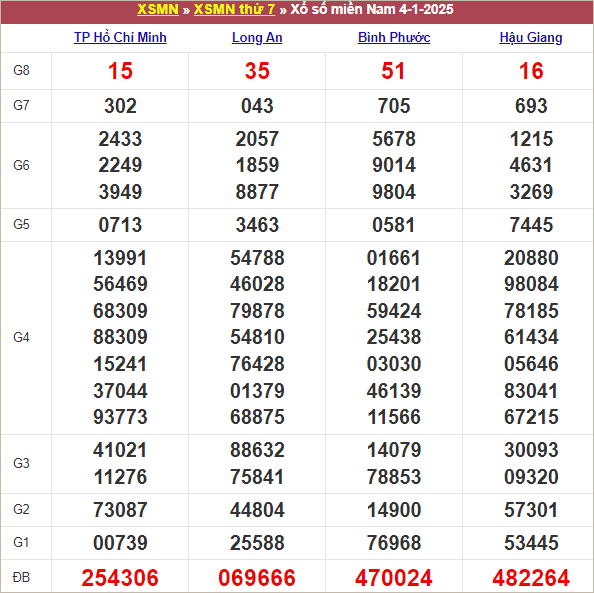Select G4 number 03030
This screenshot has width=594, height=593.
[x=394, y=364]
